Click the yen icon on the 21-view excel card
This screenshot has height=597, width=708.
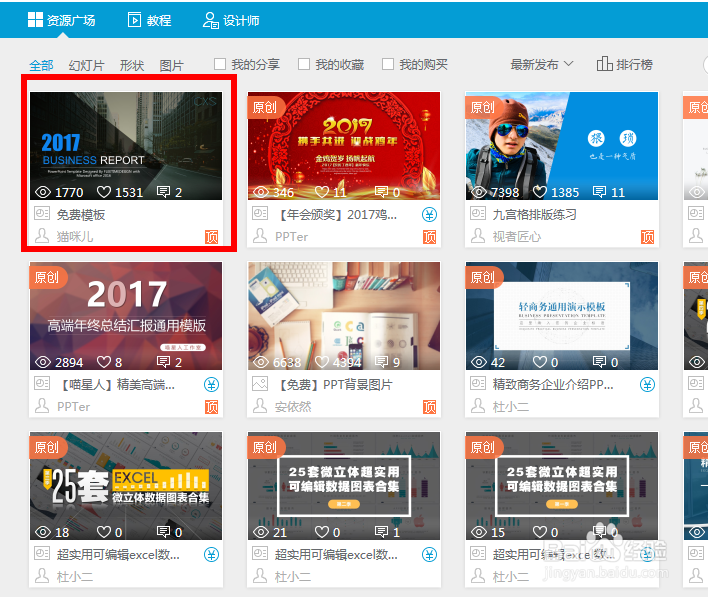click(x=429, y=554)
